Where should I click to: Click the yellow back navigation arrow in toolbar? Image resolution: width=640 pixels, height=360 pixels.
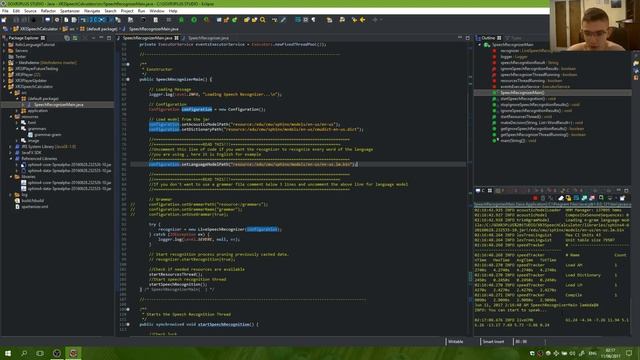coord(362,20)
